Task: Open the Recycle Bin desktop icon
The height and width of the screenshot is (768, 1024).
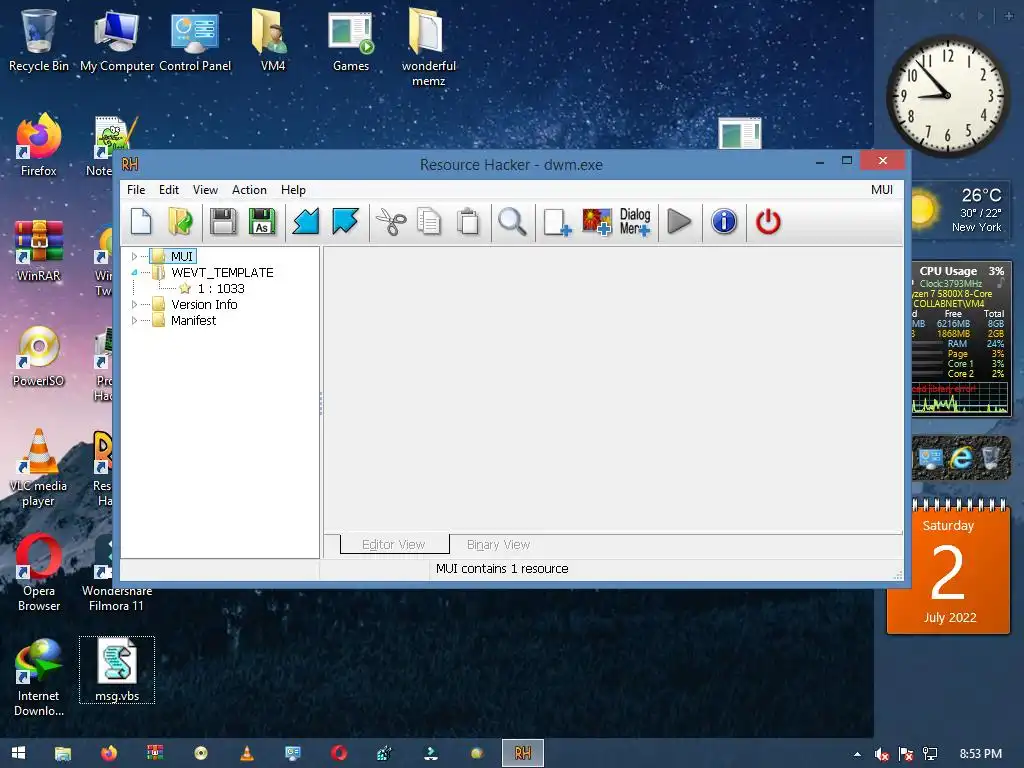Action: pyautogui.click(x=39, y=40)
